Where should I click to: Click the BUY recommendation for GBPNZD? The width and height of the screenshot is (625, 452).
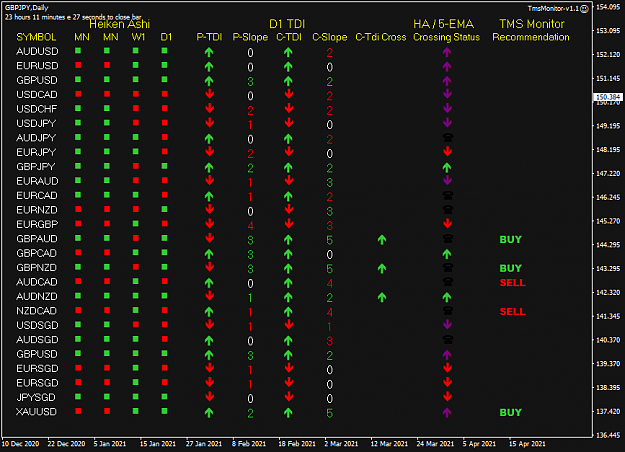click(x=511, y=268)
